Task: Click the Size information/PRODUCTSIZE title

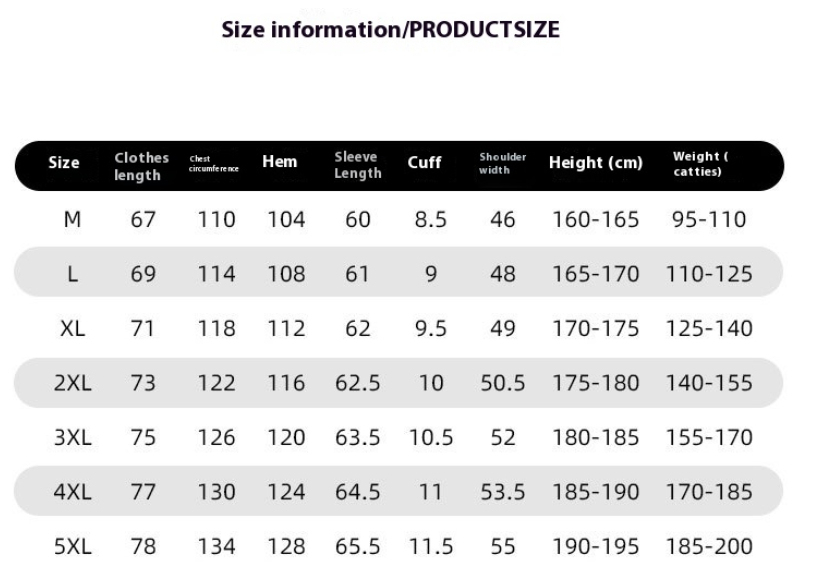Action: click(391, 30)
